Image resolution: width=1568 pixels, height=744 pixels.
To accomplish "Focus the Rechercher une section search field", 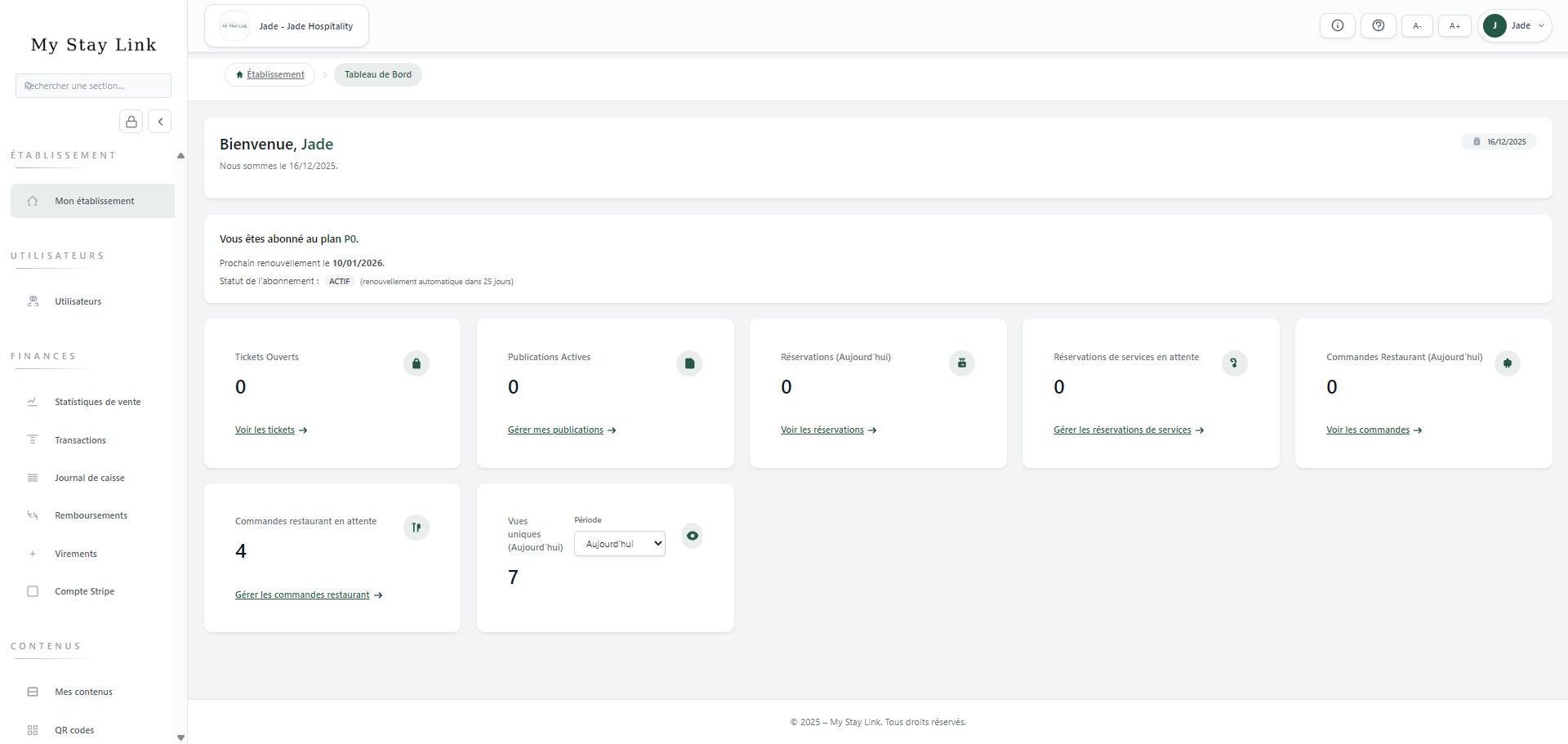I will (x=93, y=86).
